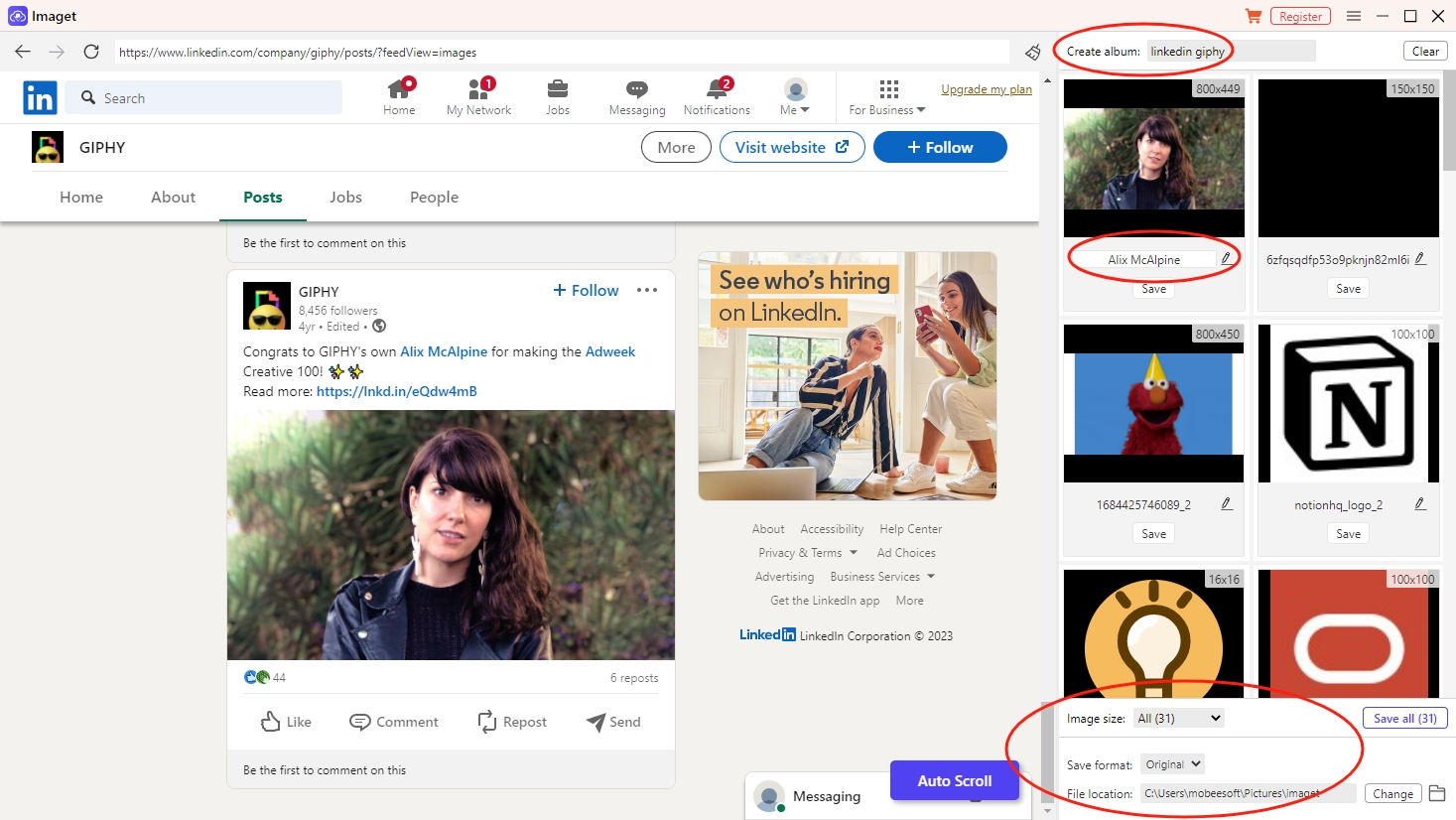Open the lnkd.in/eQdw4mB link

[x=397, y=391]
